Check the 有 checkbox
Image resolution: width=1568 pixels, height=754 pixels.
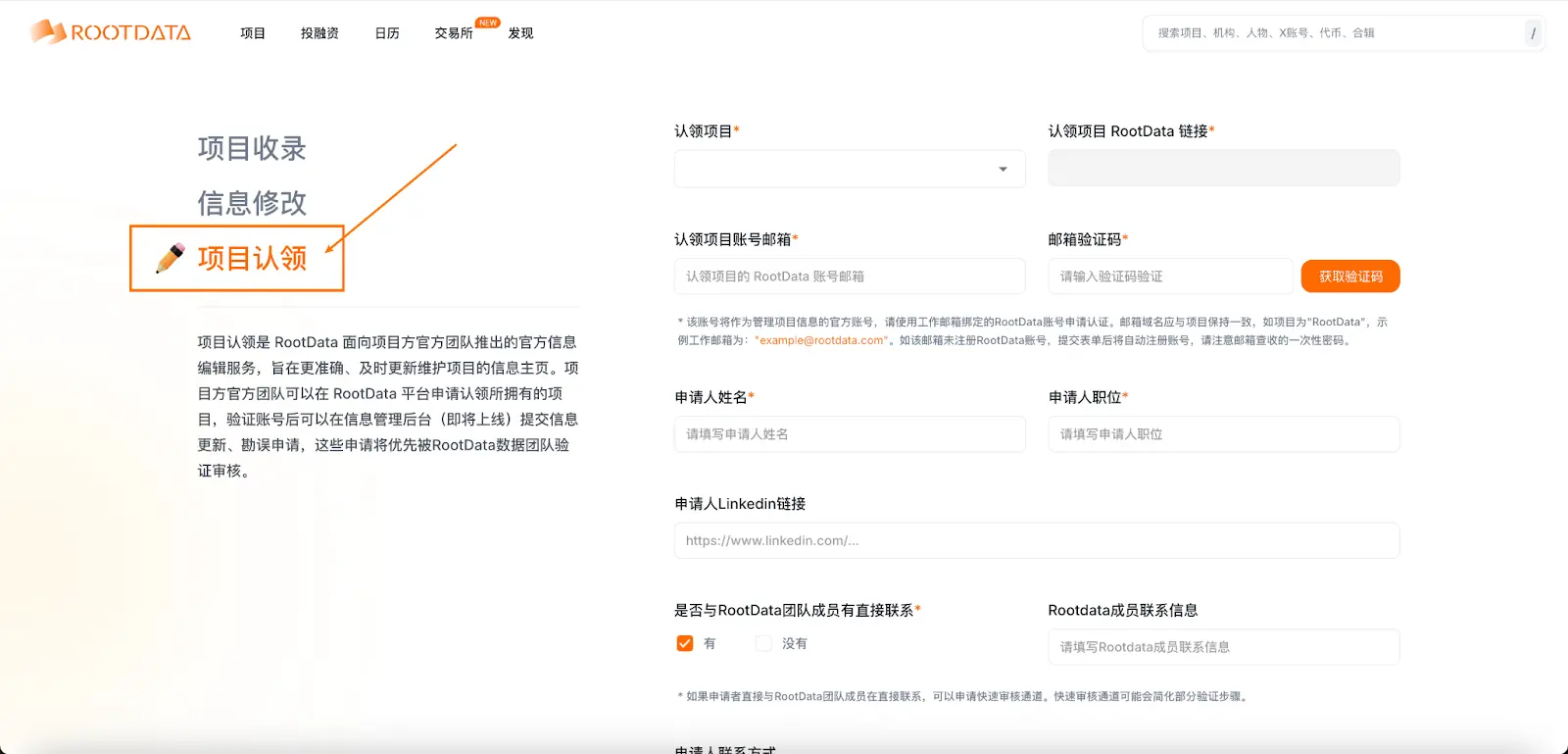685,644
